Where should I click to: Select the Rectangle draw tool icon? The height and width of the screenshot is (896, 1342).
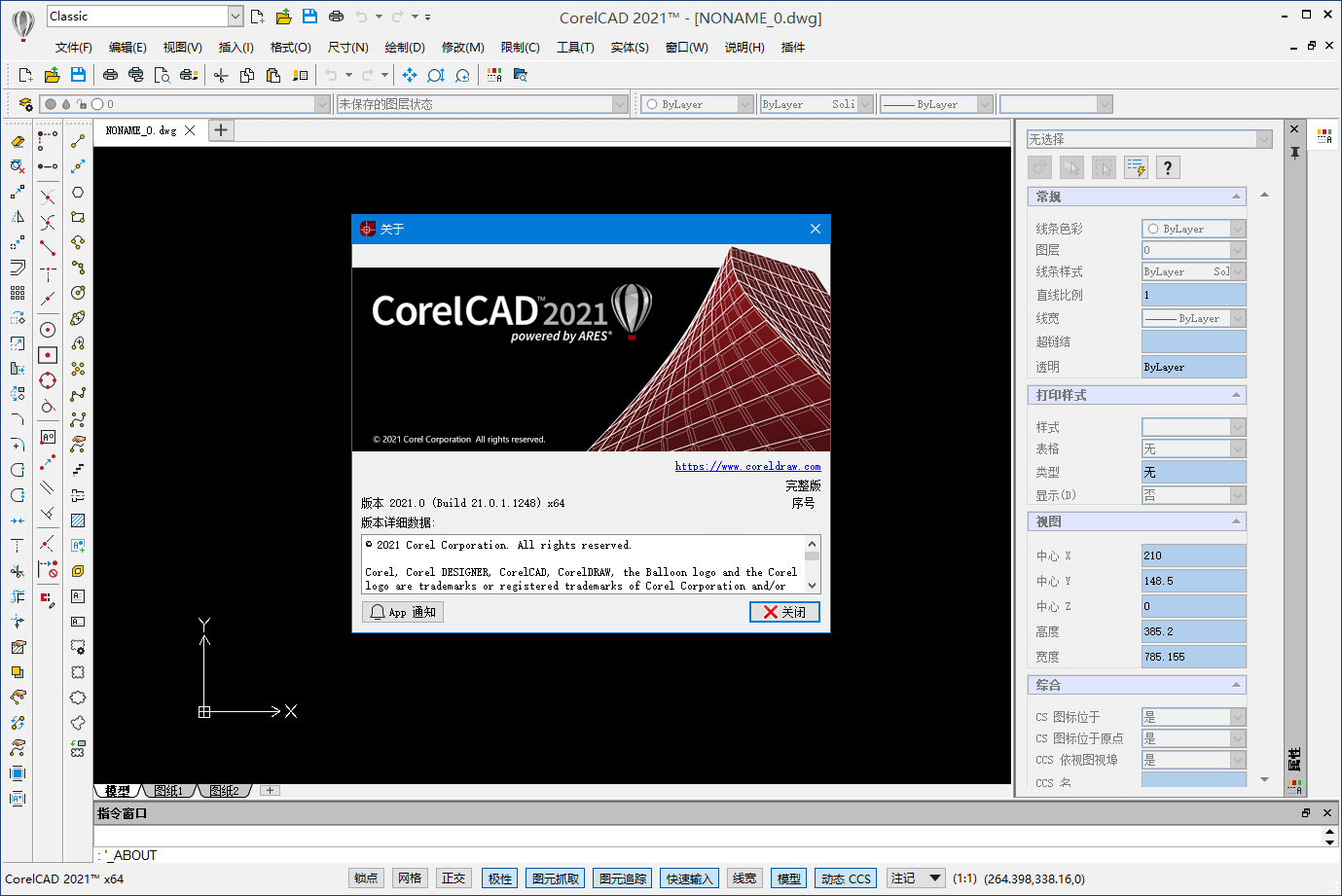(78, 217)
